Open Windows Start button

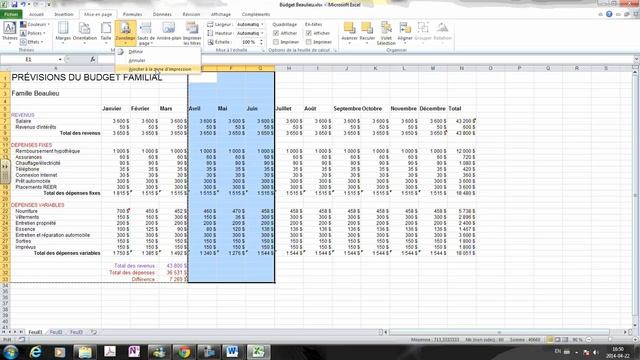(11, 352)
